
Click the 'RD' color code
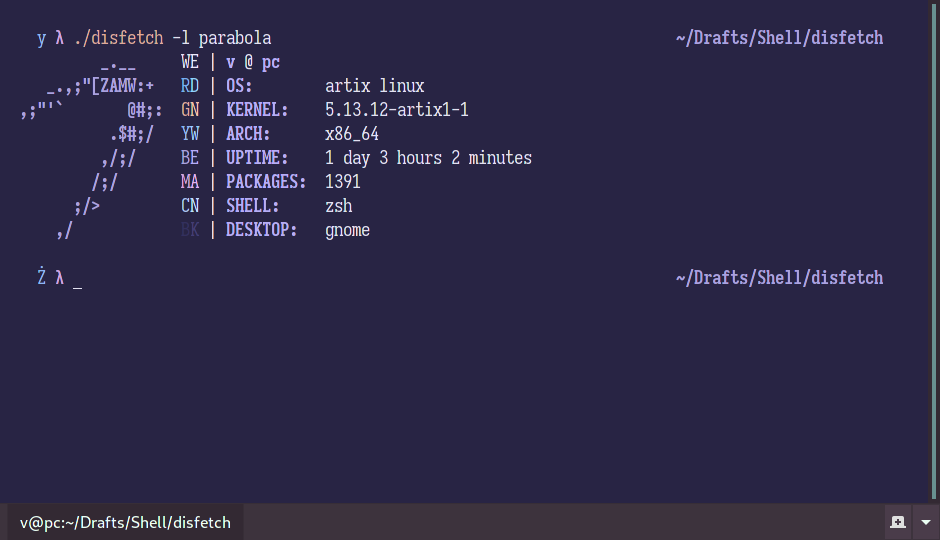[x=189, y=86]
